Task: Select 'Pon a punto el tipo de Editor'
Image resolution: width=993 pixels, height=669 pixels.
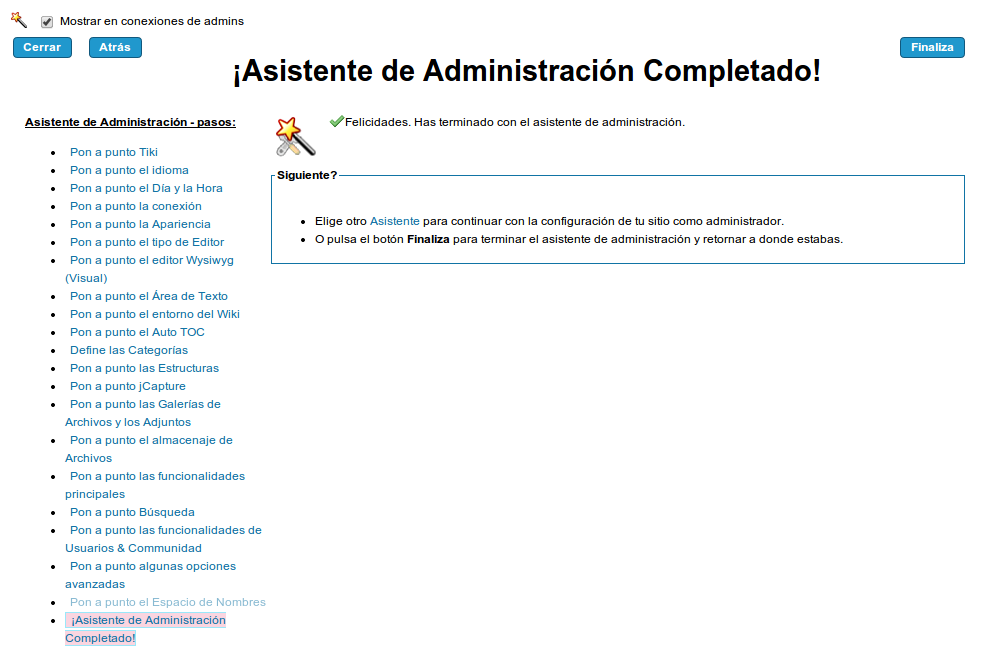Action: click(147, 242)
